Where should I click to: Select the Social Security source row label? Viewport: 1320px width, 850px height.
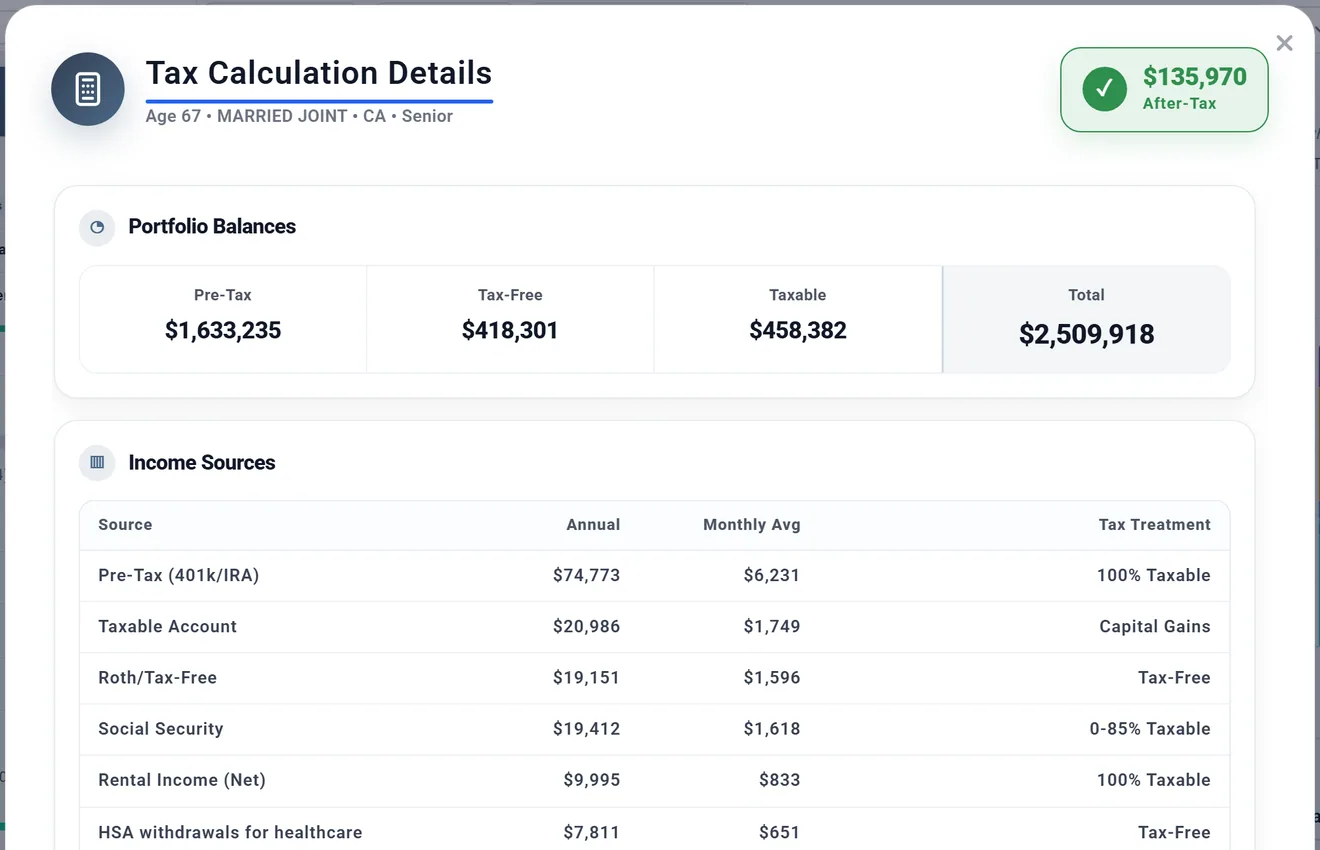tap(160, 729)
